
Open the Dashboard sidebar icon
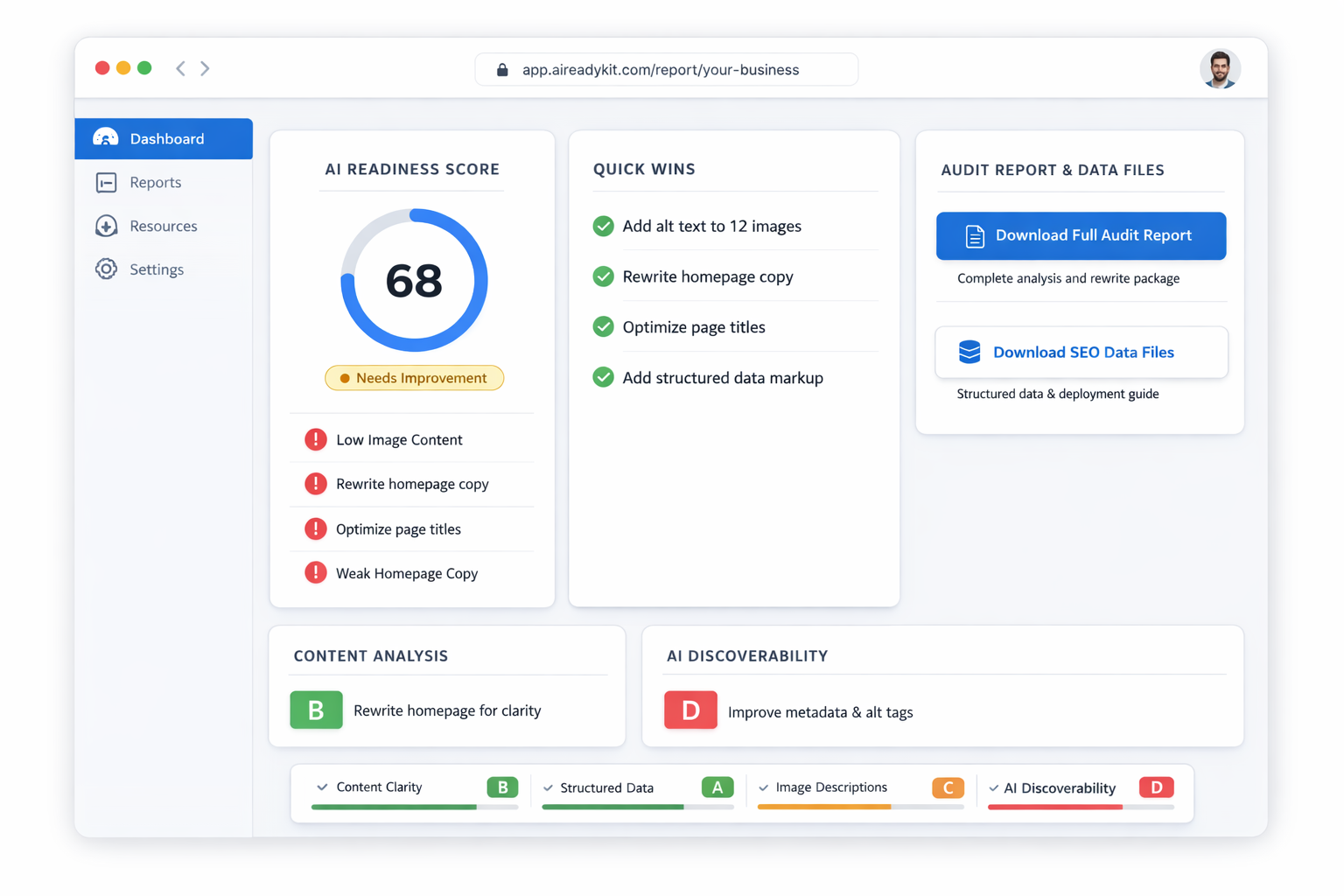[106, 138]
